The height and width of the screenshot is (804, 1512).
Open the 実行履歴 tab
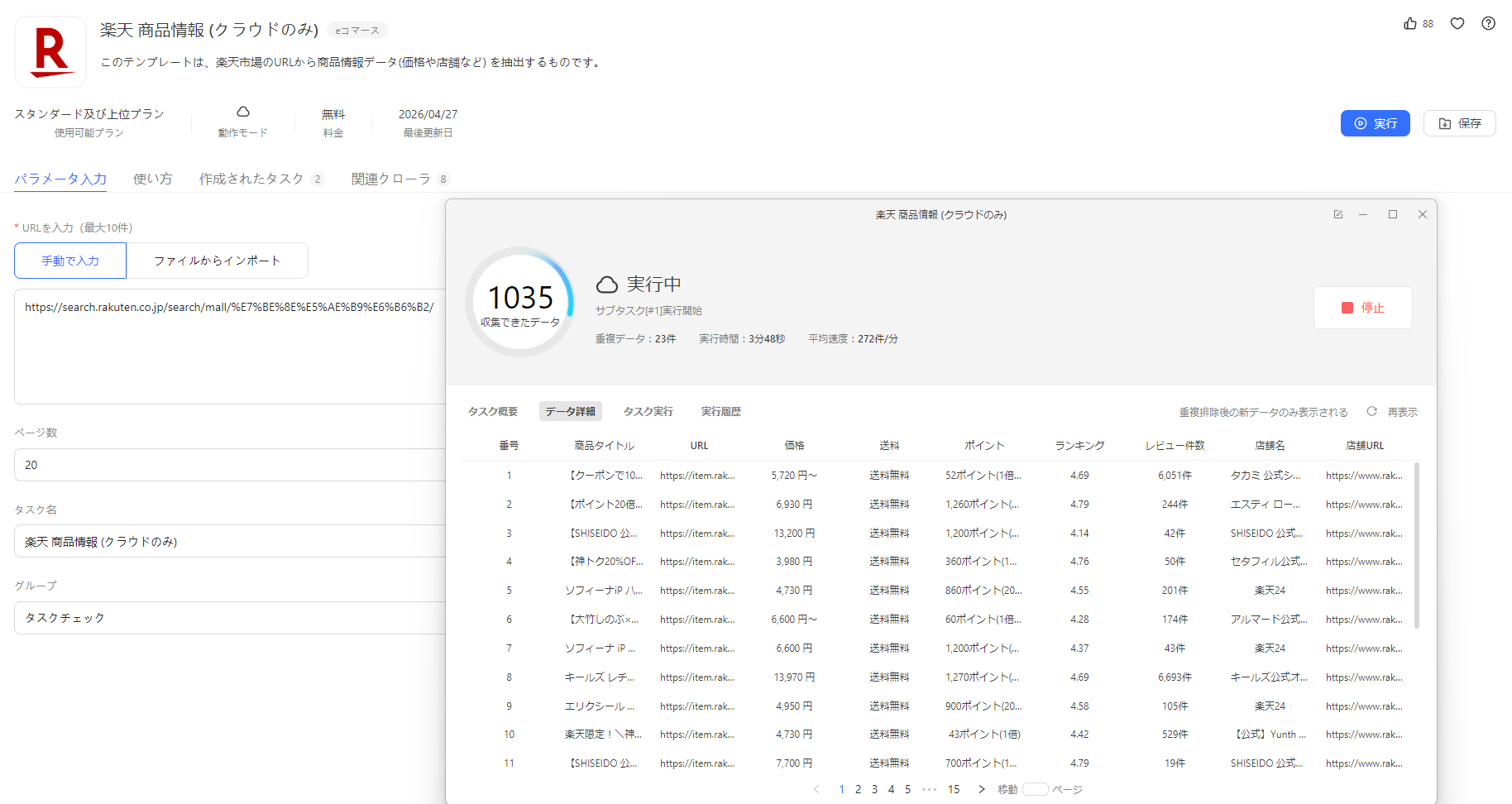(721, 411)
